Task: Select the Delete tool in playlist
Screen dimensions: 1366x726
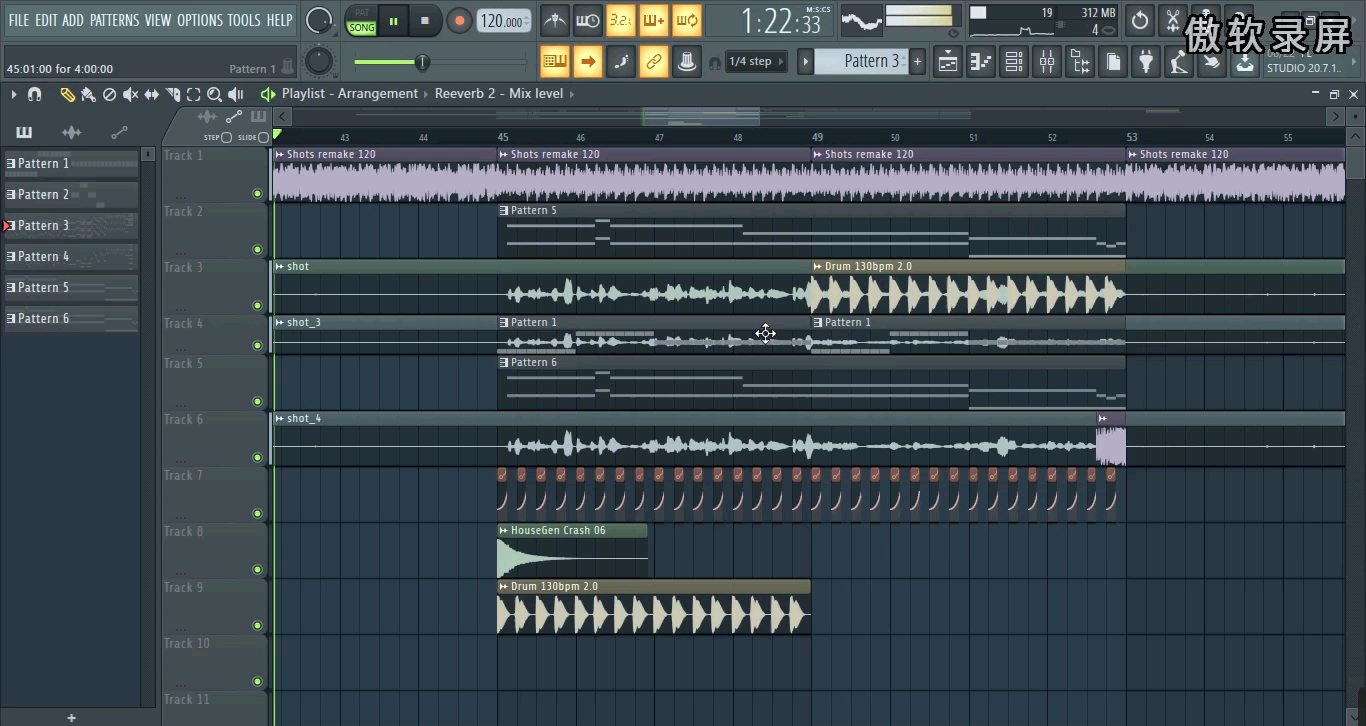Action: (x=110, y=94)
